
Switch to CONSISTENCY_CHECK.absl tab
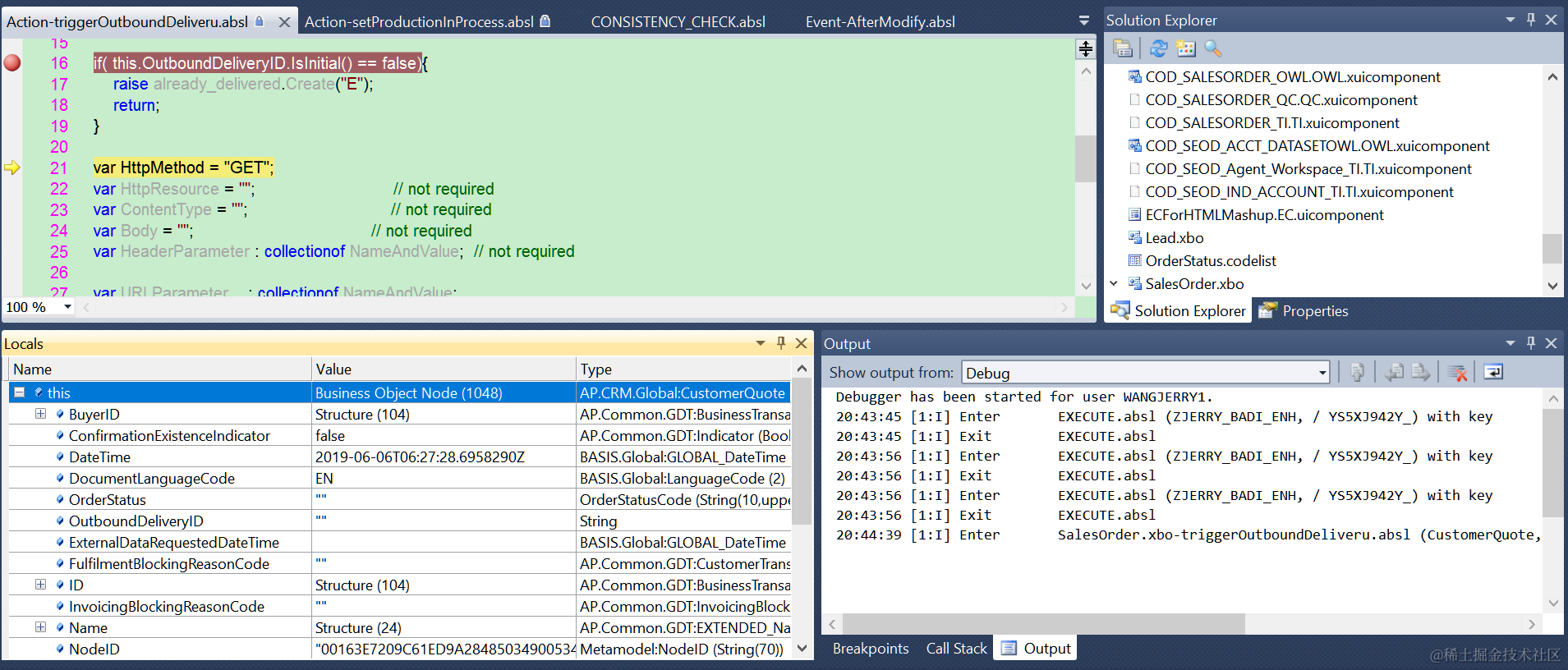pyautogui.click(x=678, y=22)
